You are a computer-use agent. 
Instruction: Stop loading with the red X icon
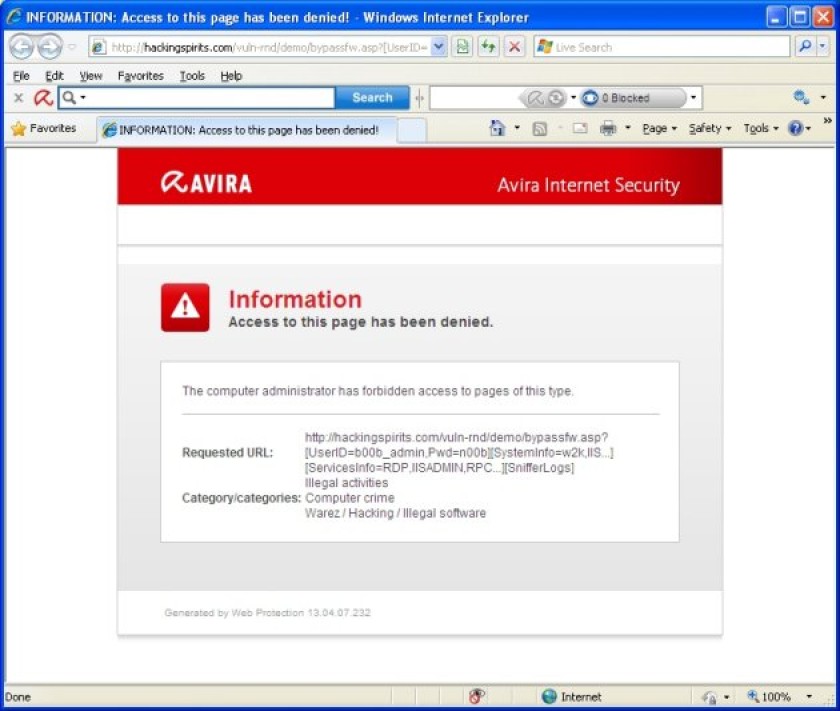click(x=514, y=47)
